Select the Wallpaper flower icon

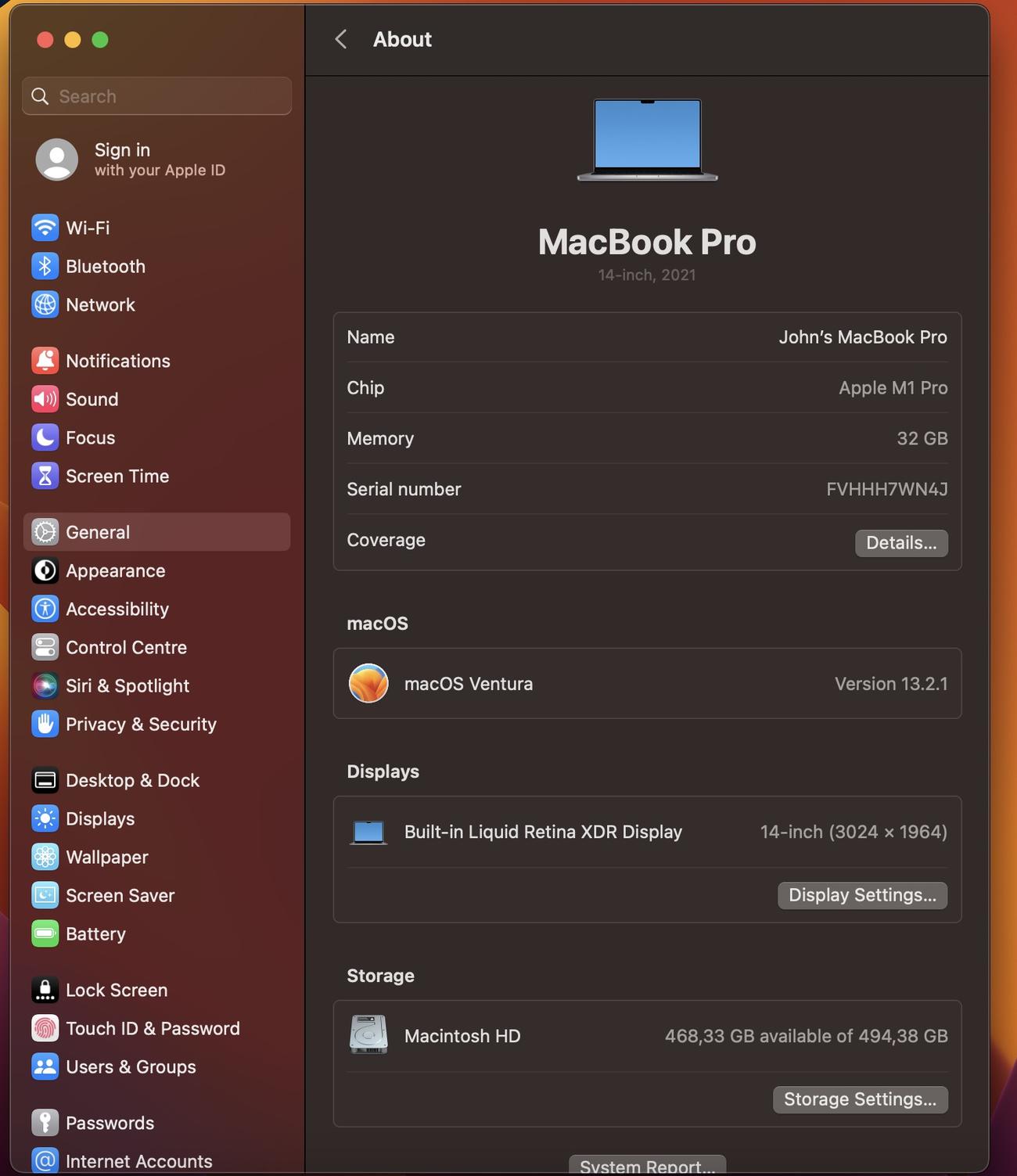click(x=45, y=857)
